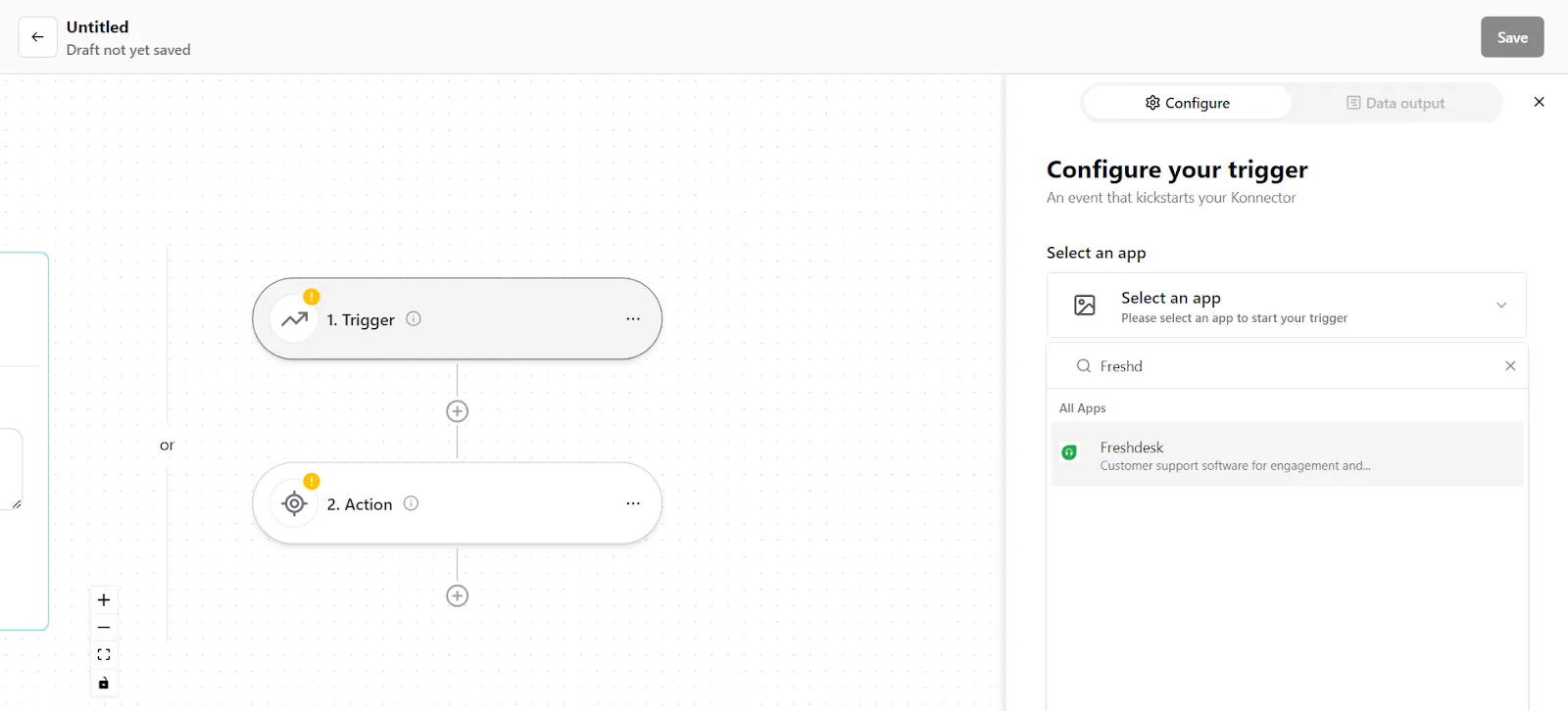Switch to the Data output tab
This screenshot has height=711, width=1568.
click(1396, 103)
